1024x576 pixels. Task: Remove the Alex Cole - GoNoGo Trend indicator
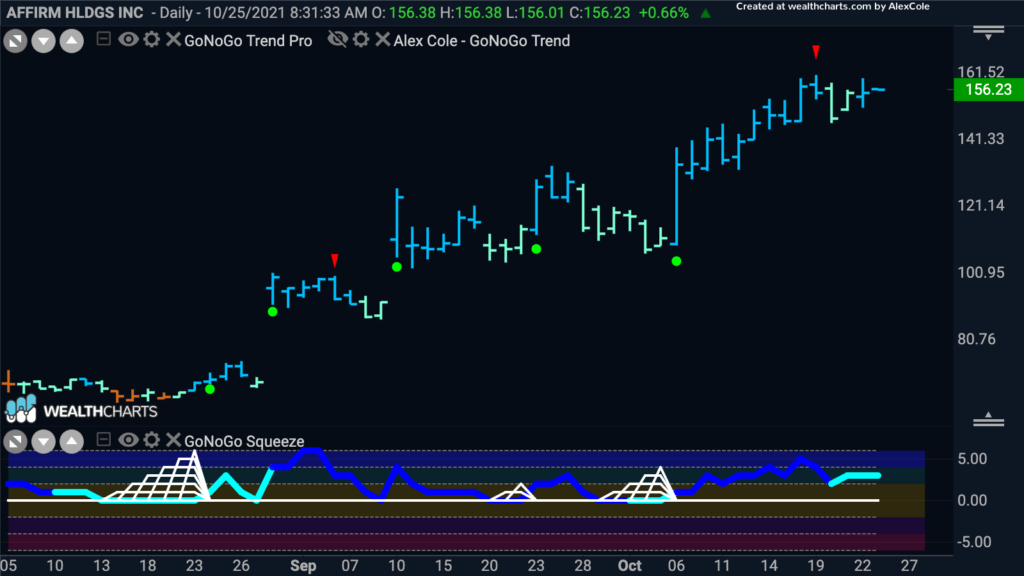point(383,40)
